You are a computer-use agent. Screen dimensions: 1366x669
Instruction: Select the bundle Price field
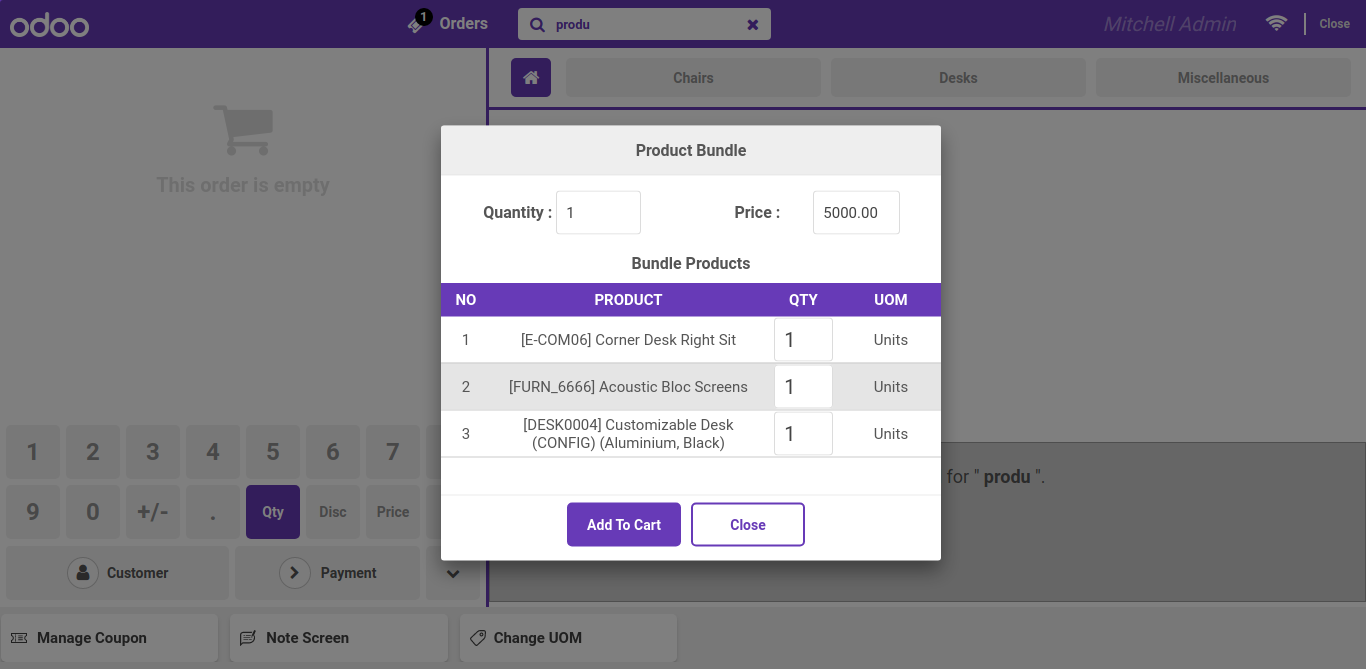(856, 213)
